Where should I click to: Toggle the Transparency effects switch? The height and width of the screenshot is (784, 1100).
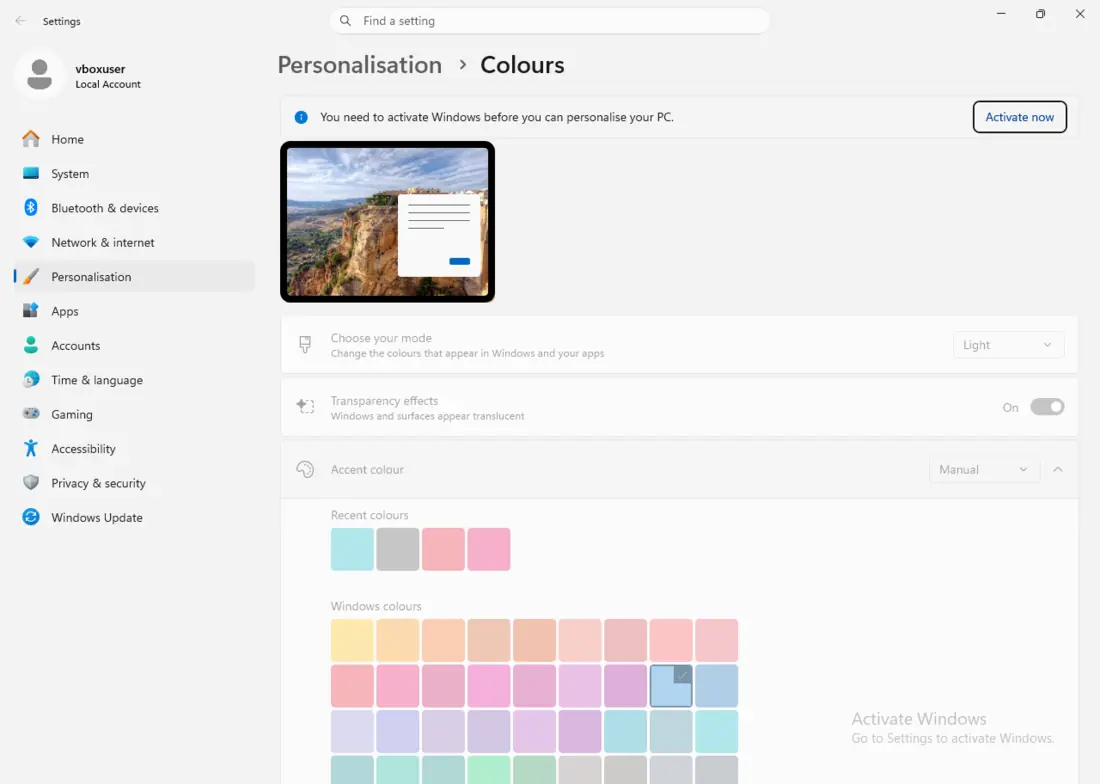pos(1047,407)
